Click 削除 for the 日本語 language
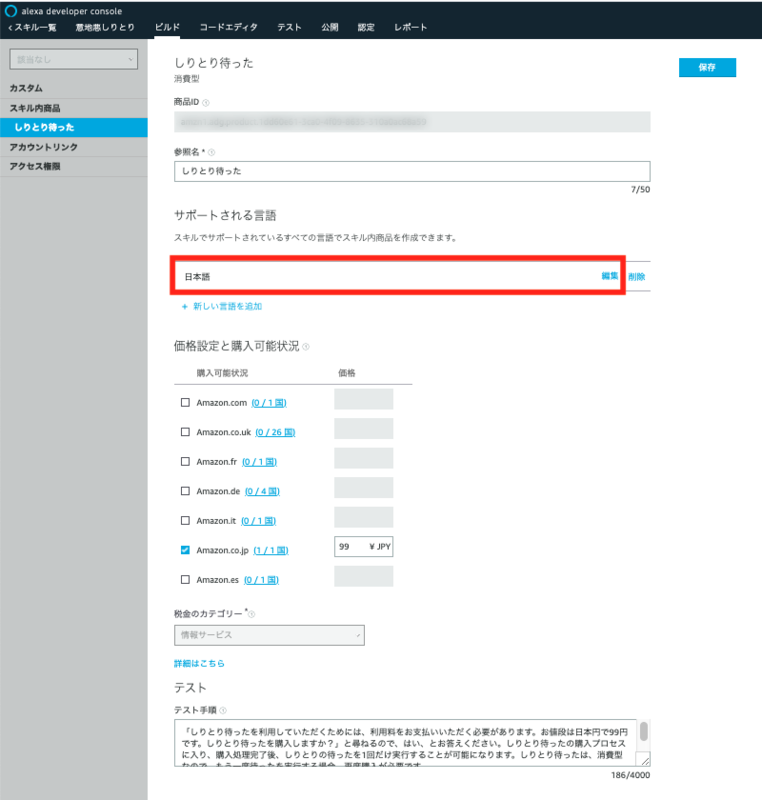762x800 pixels. pos(637,277)
